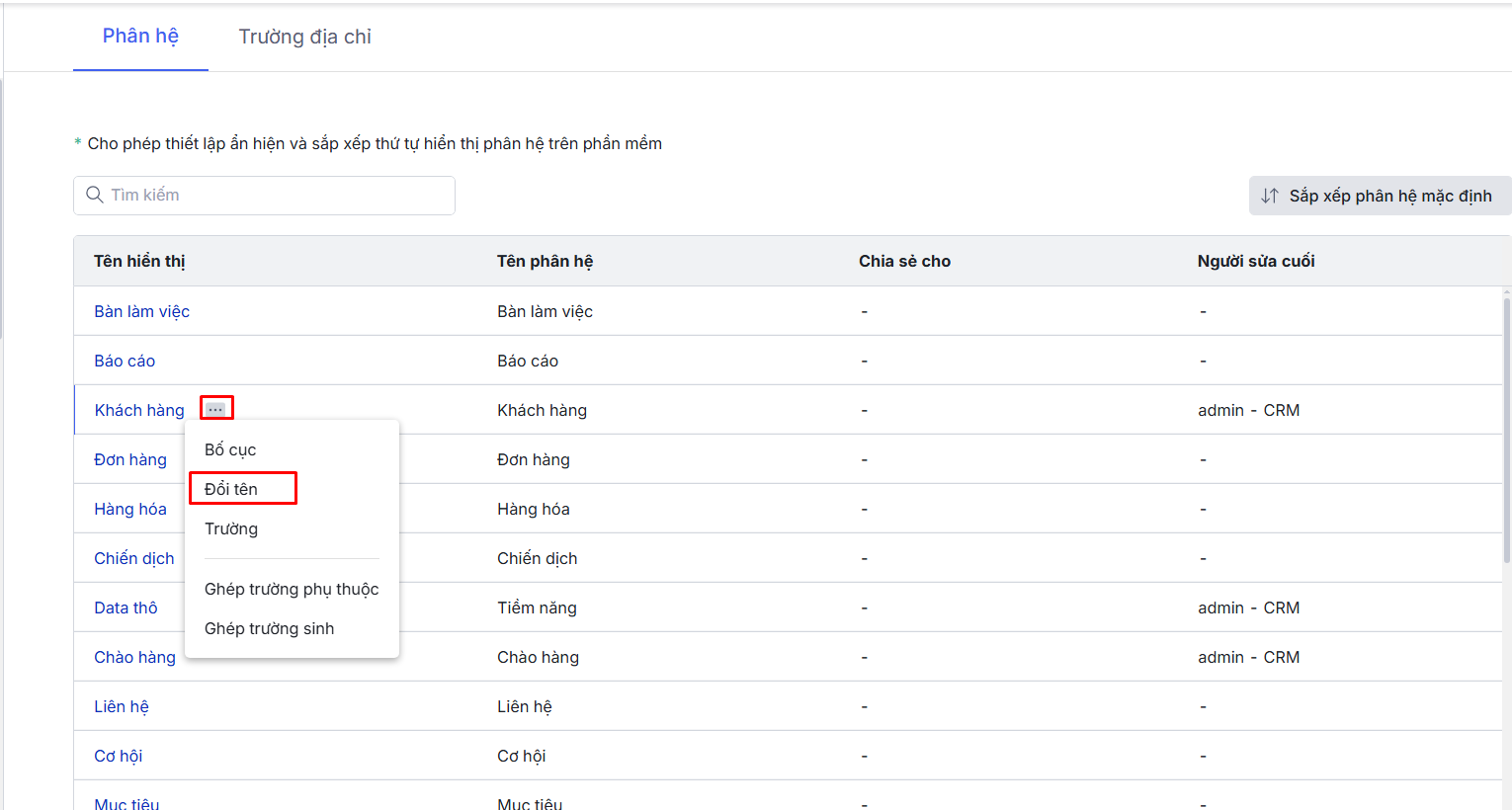Click the table's vertical scrollbar
Viewport: 1512px width, 810px height.
coord(1506,425)
